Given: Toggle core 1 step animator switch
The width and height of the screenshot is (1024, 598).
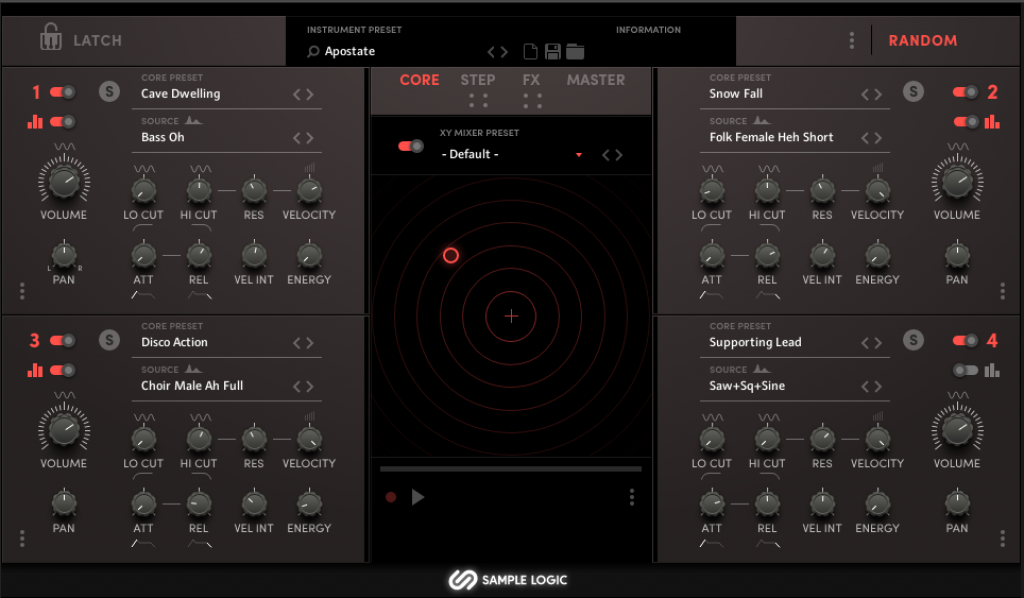Looking at the screenshot, I should click(63, 121).
